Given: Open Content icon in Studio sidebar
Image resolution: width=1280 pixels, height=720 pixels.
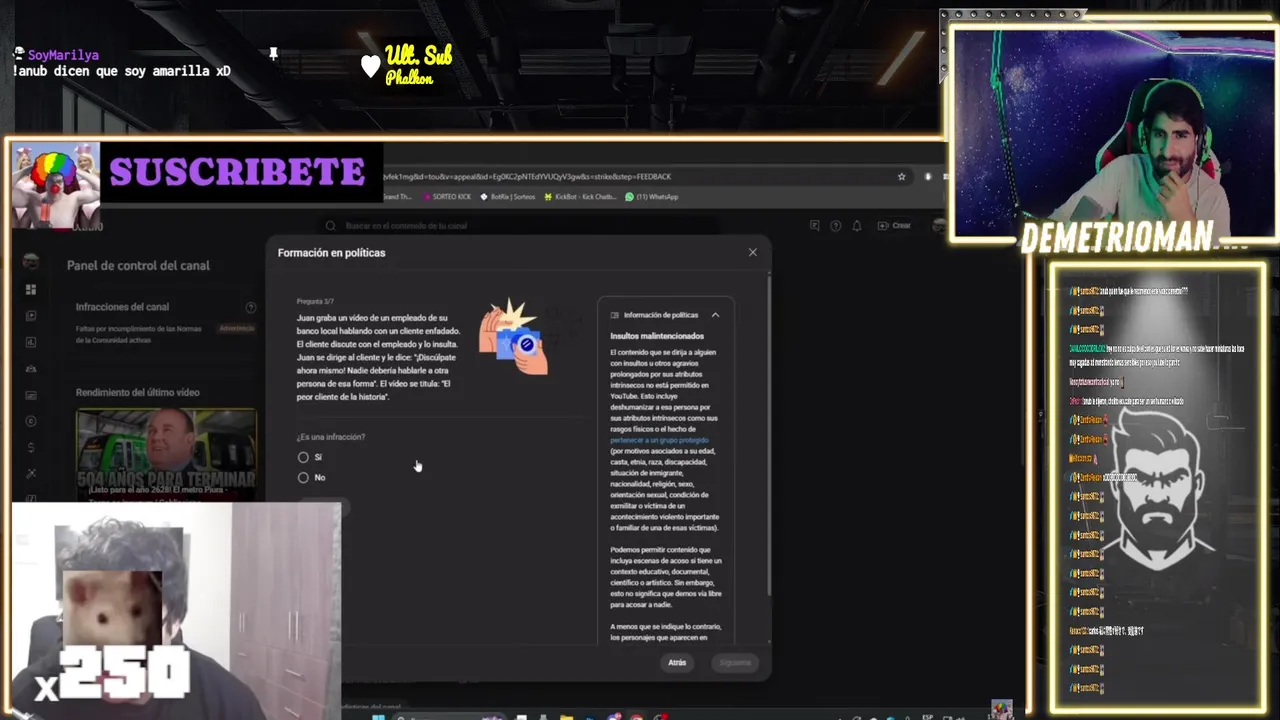Looking at the screenshot, I should click(x=31, y=316).
